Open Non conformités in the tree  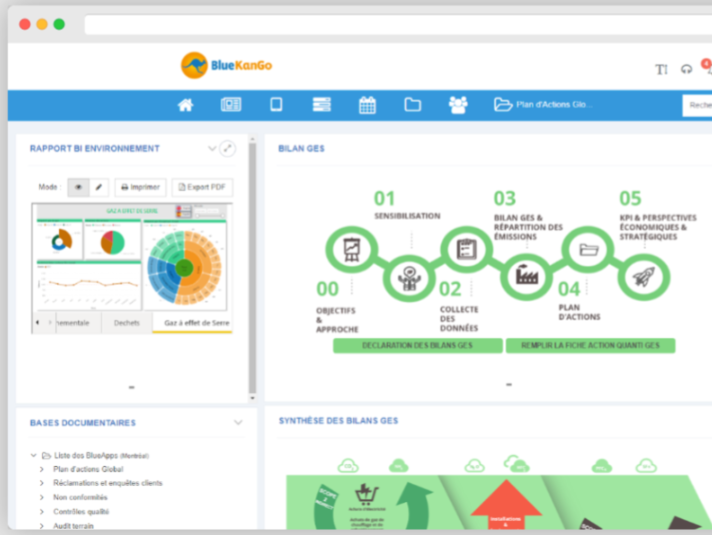coord(80,497)
